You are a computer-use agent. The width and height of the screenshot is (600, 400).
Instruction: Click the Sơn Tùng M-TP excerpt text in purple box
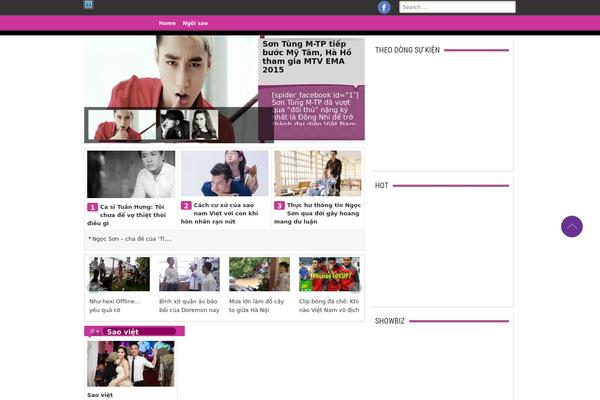coord(315,109)
